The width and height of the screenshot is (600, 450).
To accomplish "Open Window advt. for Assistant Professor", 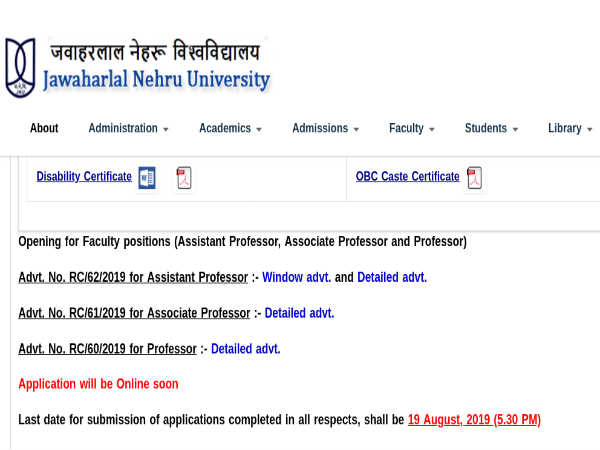I will tap(297, 277).
